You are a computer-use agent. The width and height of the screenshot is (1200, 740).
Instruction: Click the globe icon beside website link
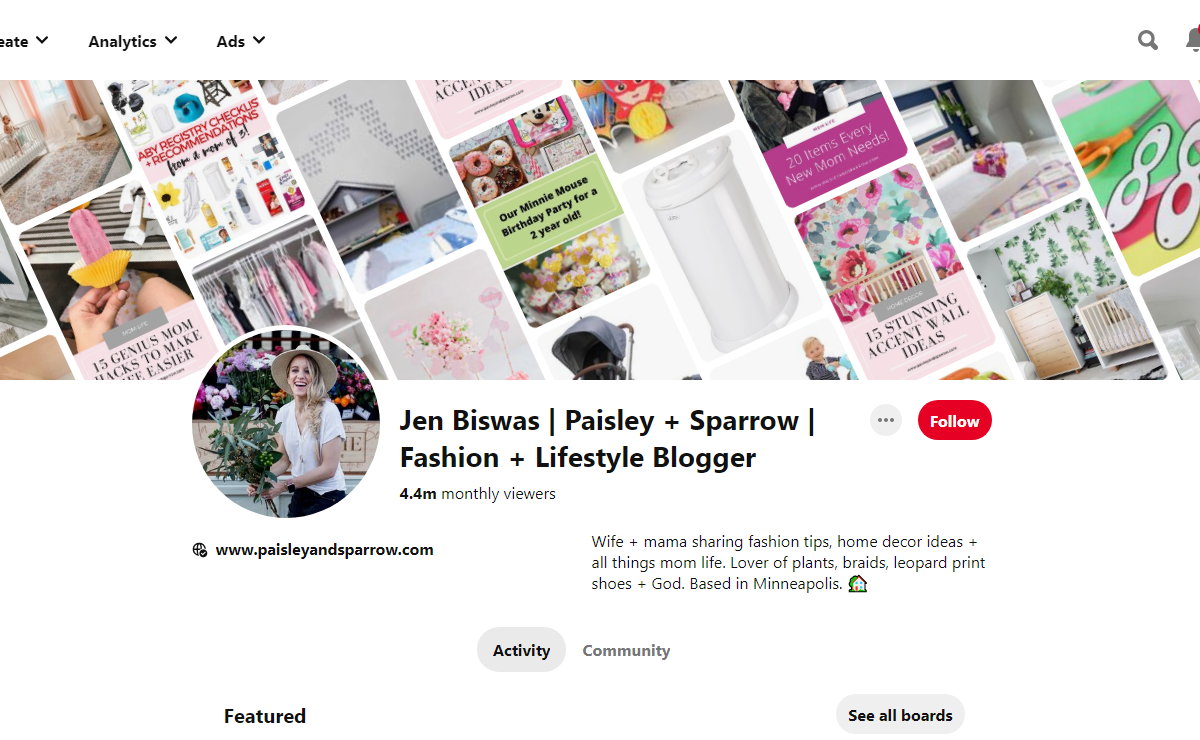[200, 550]
